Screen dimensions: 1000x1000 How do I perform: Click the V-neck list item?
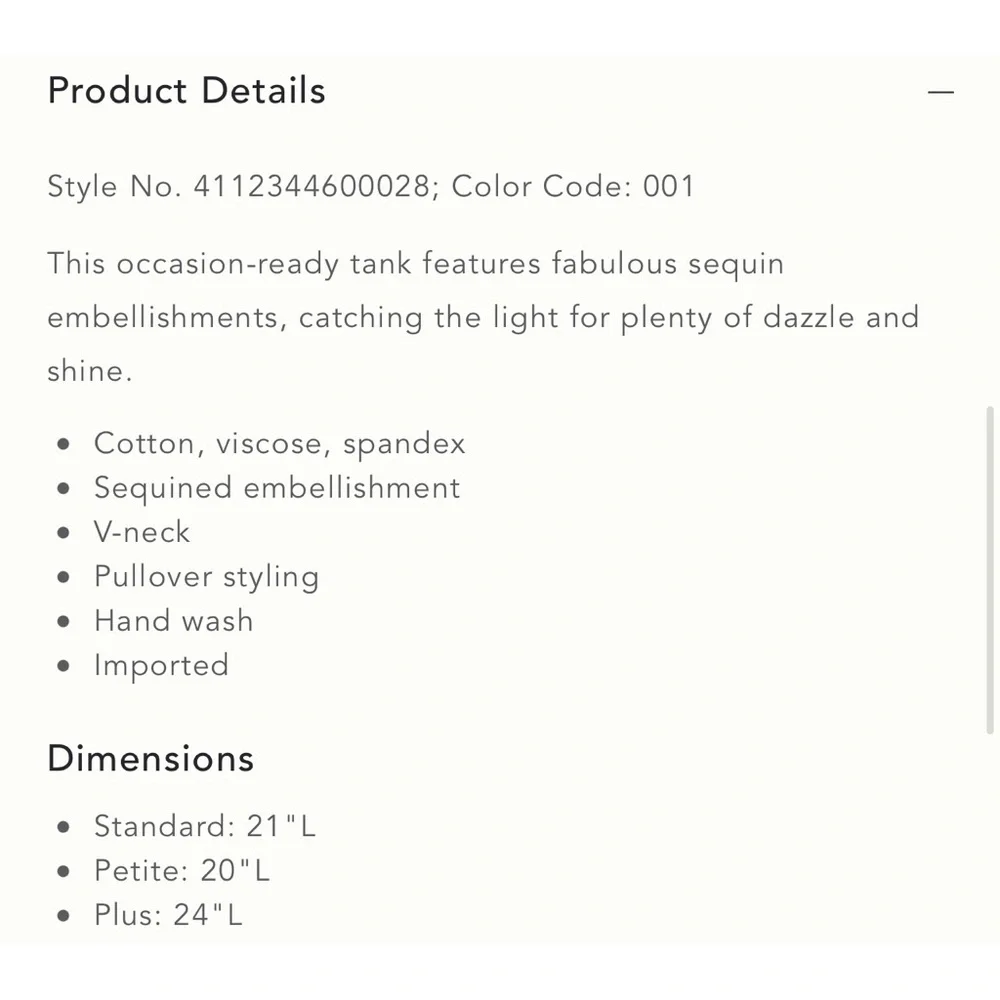tap(142, 533)
